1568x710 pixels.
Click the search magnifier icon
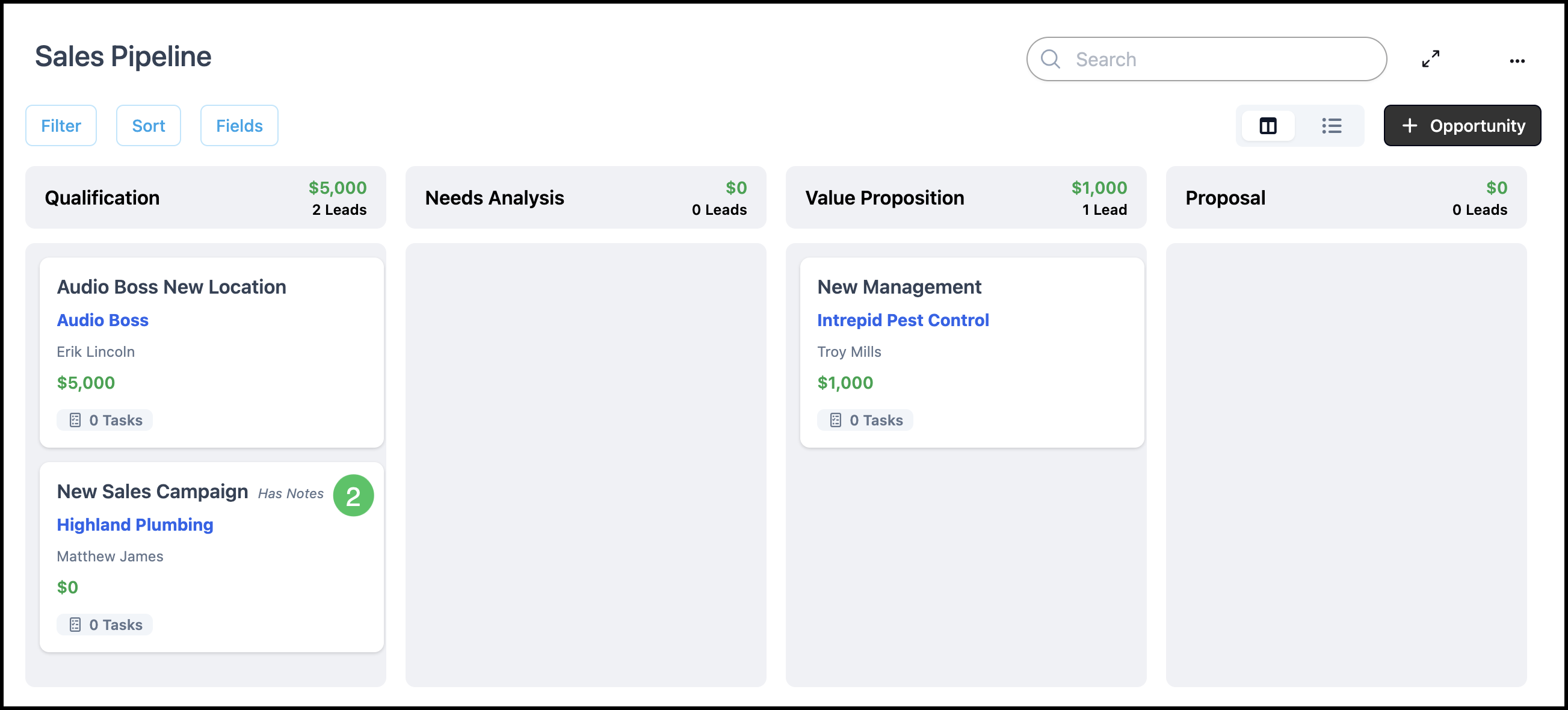[1050, 59]
